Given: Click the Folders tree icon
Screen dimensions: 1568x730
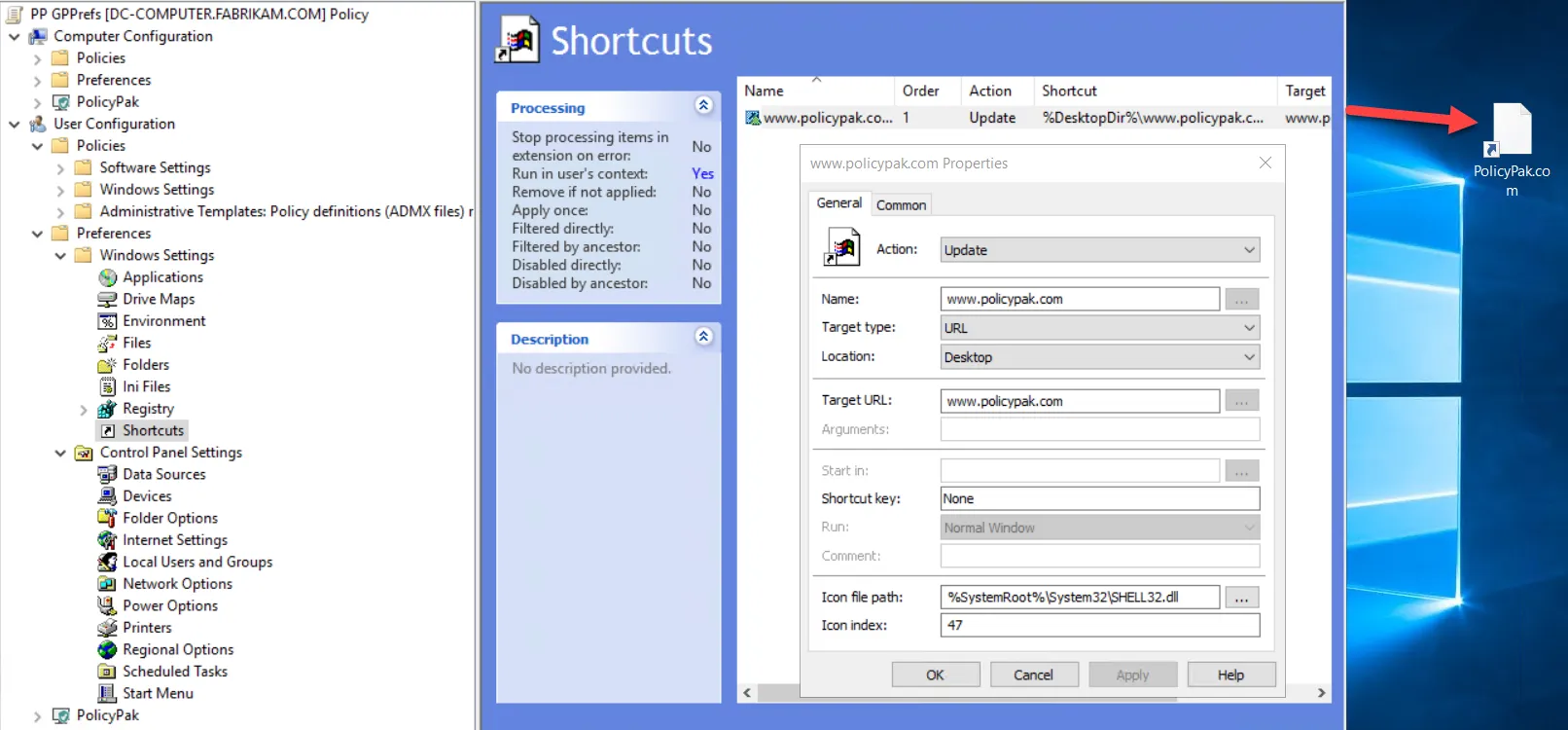Looking at the screenshot, I should tap(107, 365).
